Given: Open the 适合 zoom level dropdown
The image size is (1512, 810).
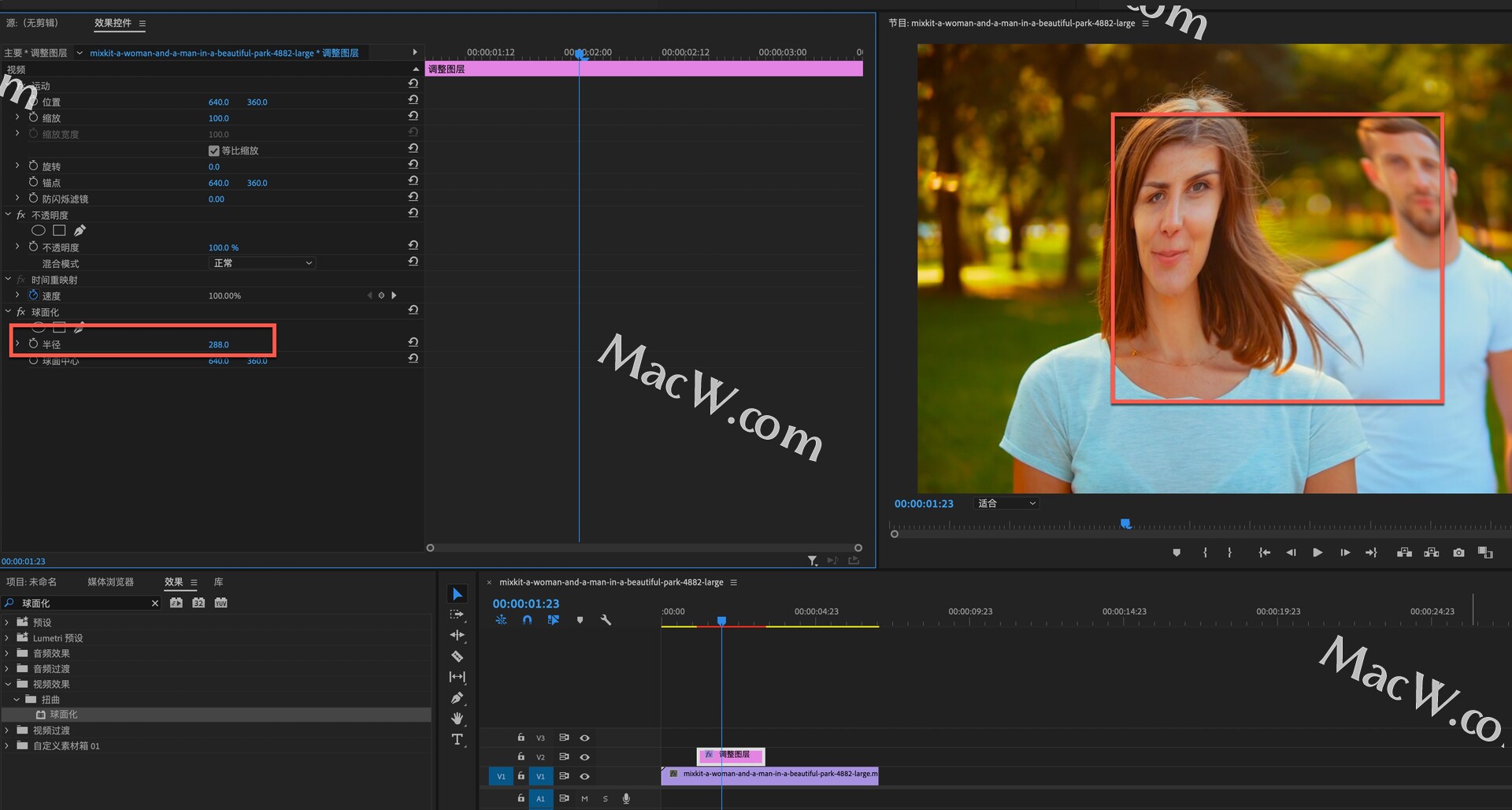Looking at the screenshot, I should click(1006, 503).
